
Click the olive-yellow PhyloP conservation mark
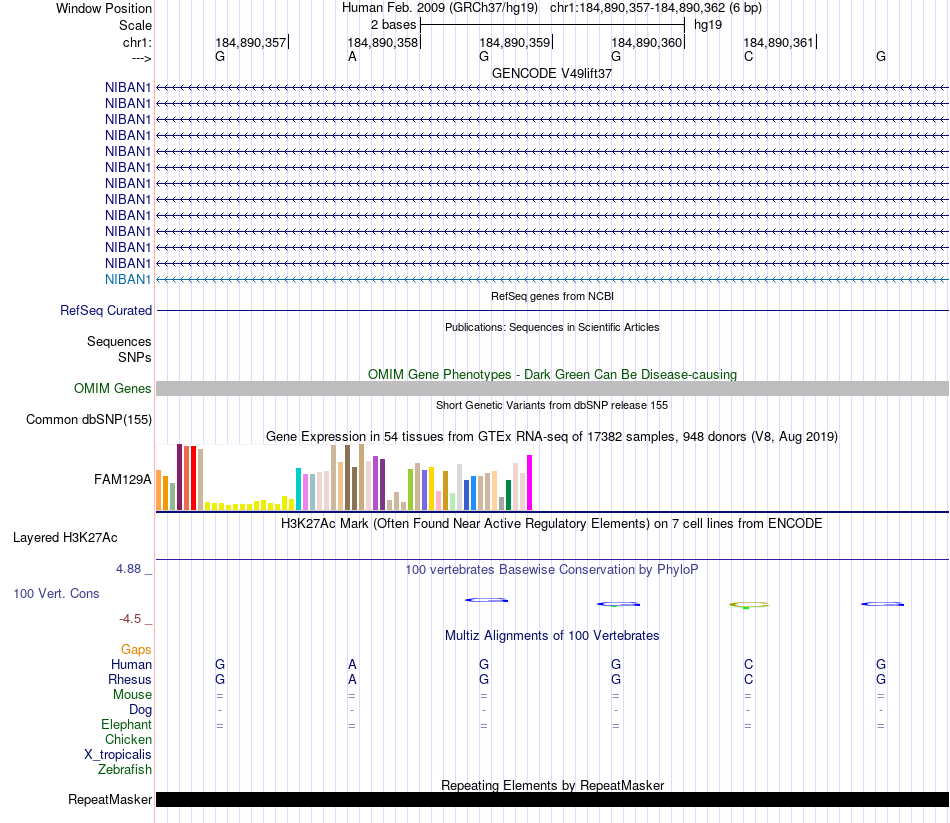pyautogui.click(x=749, y=605)
